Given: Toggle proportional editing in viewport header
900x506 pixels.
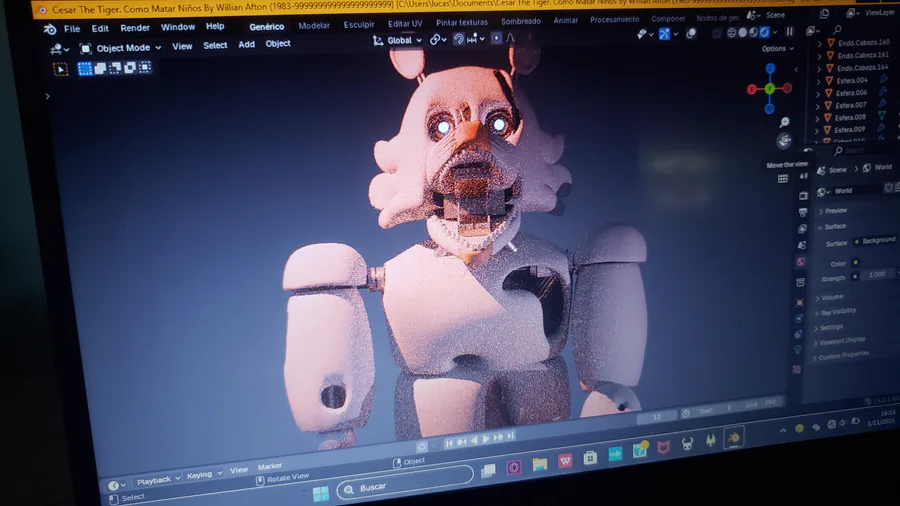Looking at the screenshot, I should coord(496,38).
